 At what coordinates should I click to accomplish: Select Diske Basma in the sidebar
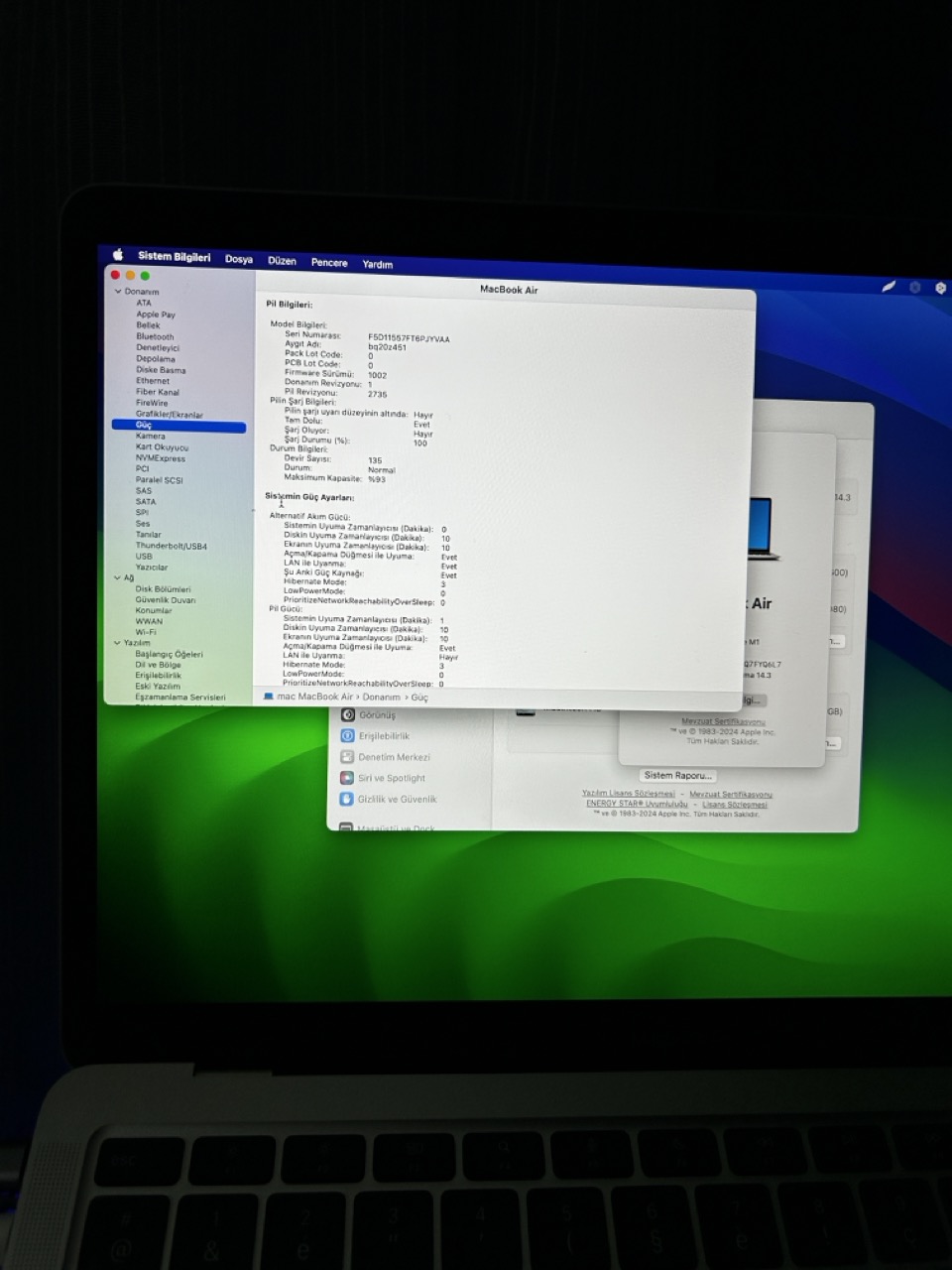161,369
